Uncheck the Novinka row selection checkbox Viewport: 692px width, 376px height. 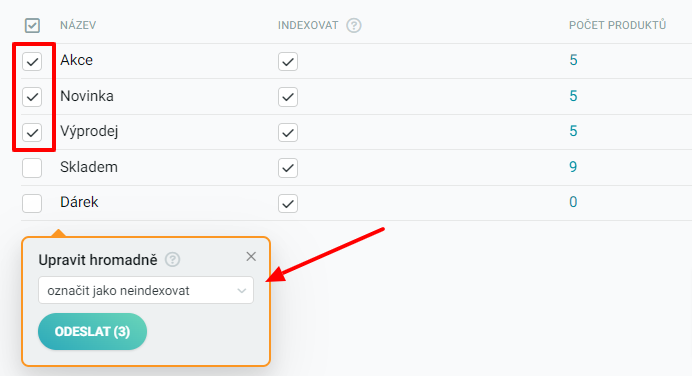click(32, 97)
